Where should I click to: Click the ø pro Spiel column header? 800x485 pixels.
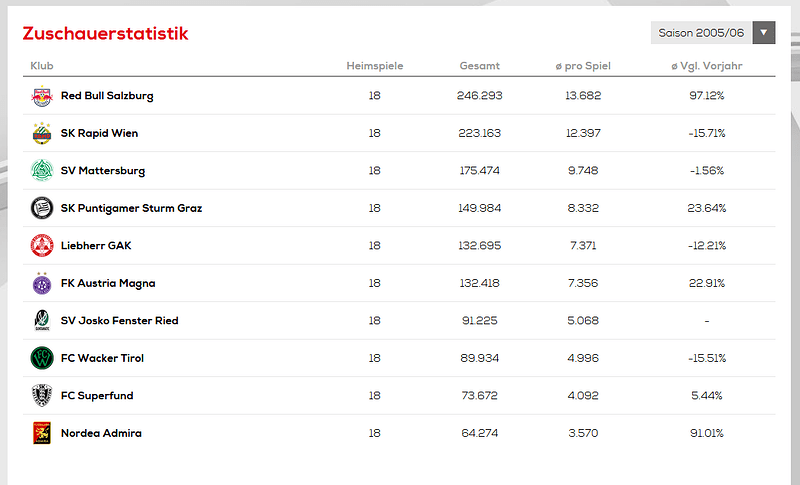(583, 66)
